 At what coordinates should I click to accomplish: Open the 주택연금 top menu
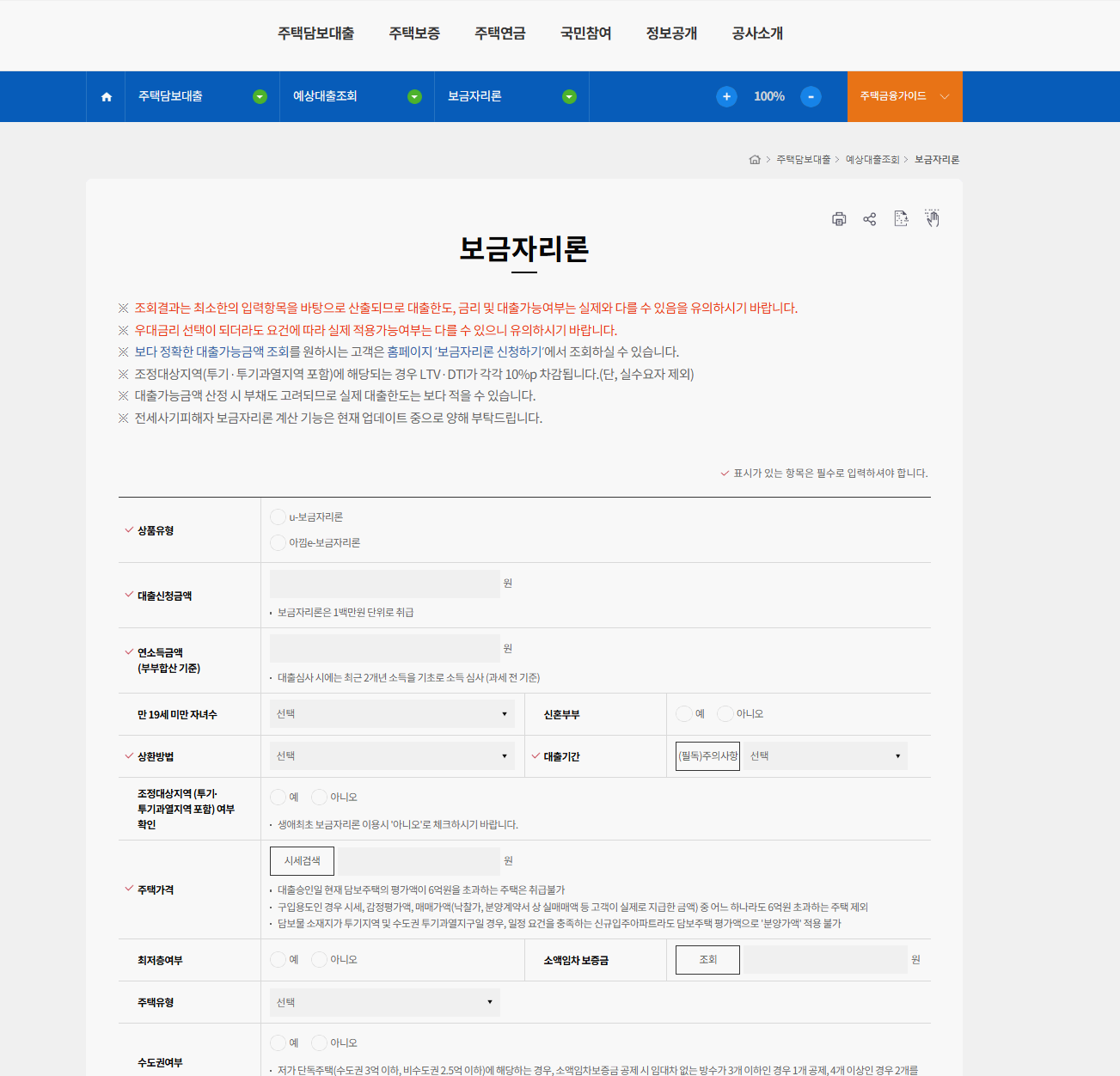[x=499, y=33]
